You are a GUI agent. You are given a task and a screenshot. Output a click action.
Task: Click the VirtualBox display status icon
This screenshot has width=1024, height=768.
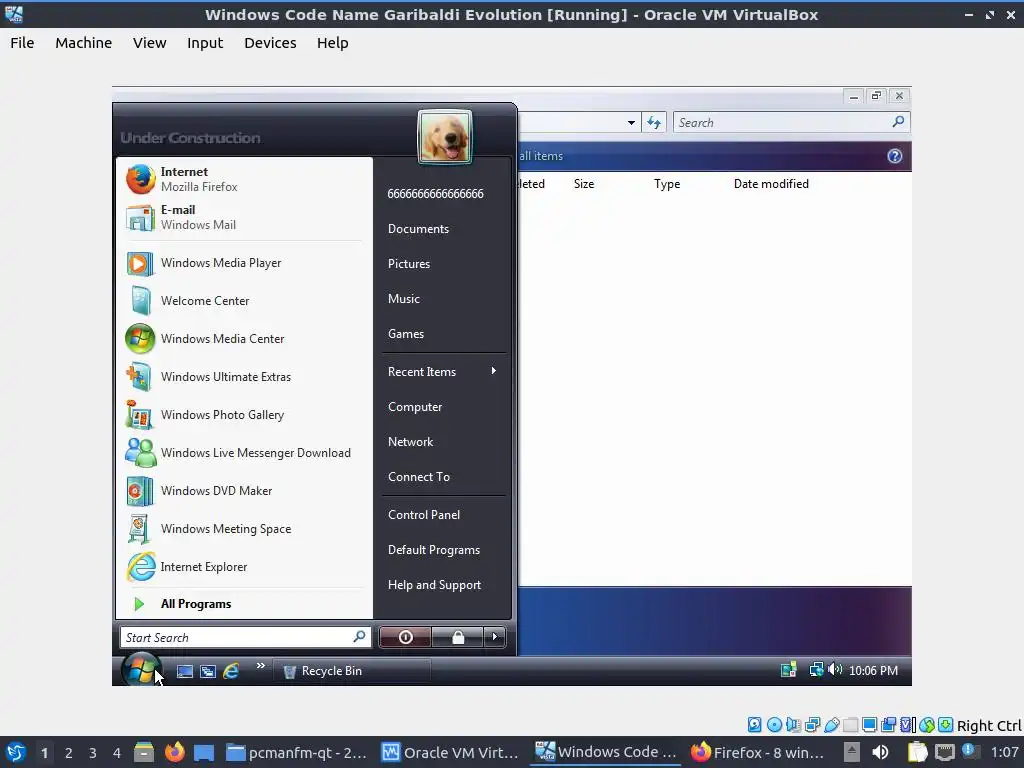(x=869, y=724)
